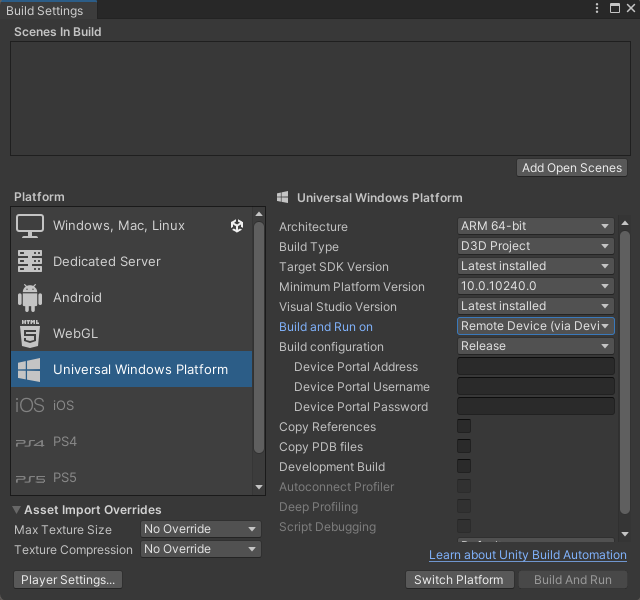This screenshot has width=640, height=600.
Task: Click the PS5 logo icon
Action: click(30, 479)
